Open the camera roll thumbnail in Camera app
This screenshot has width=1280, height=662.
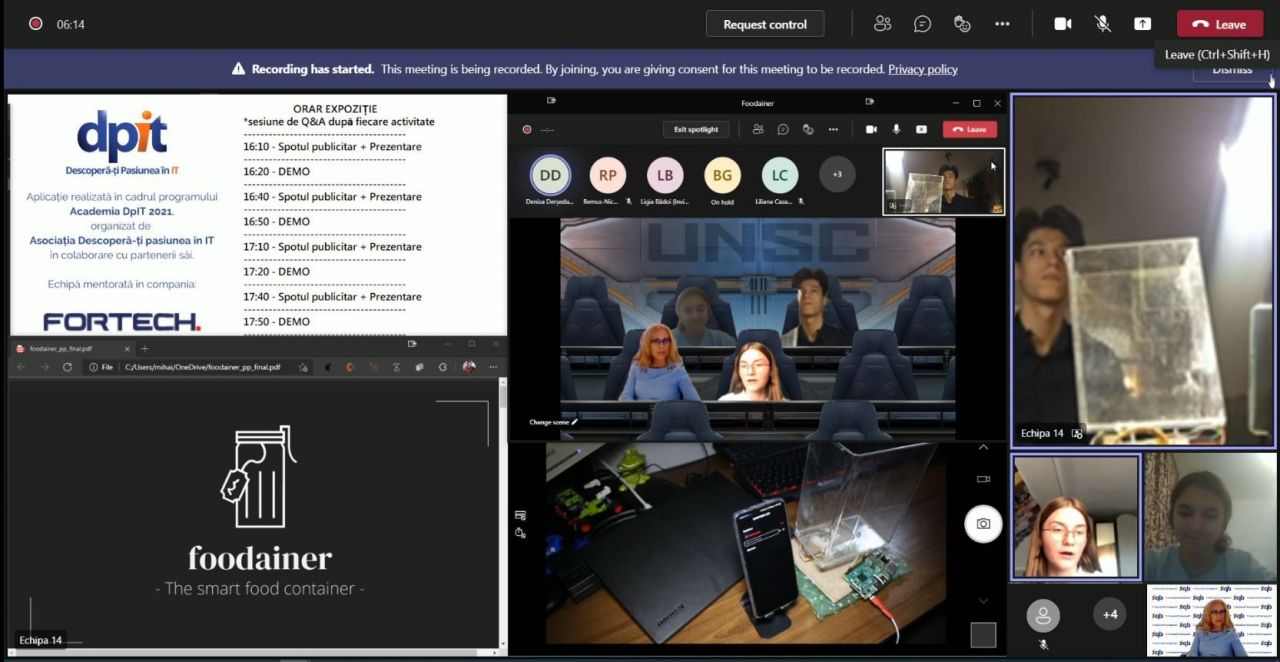[983, 635]
